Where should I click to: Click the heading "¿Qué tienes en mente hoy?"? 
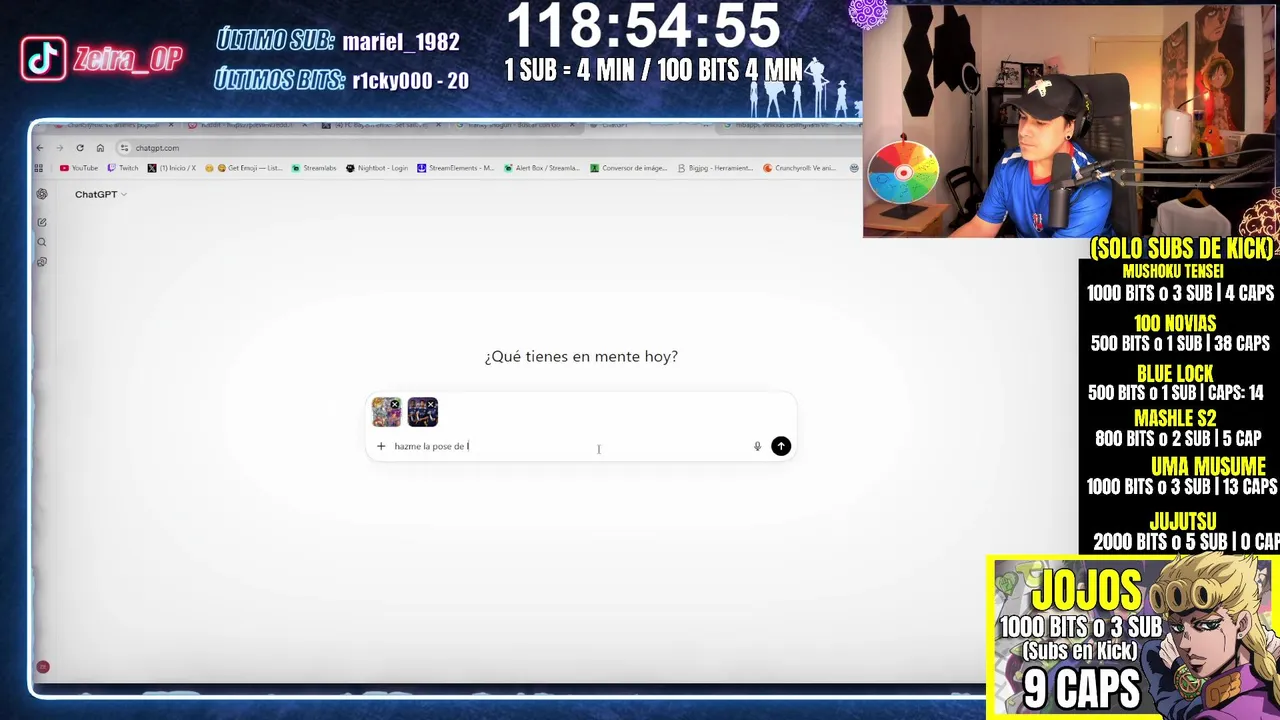(x=581, y=356)
